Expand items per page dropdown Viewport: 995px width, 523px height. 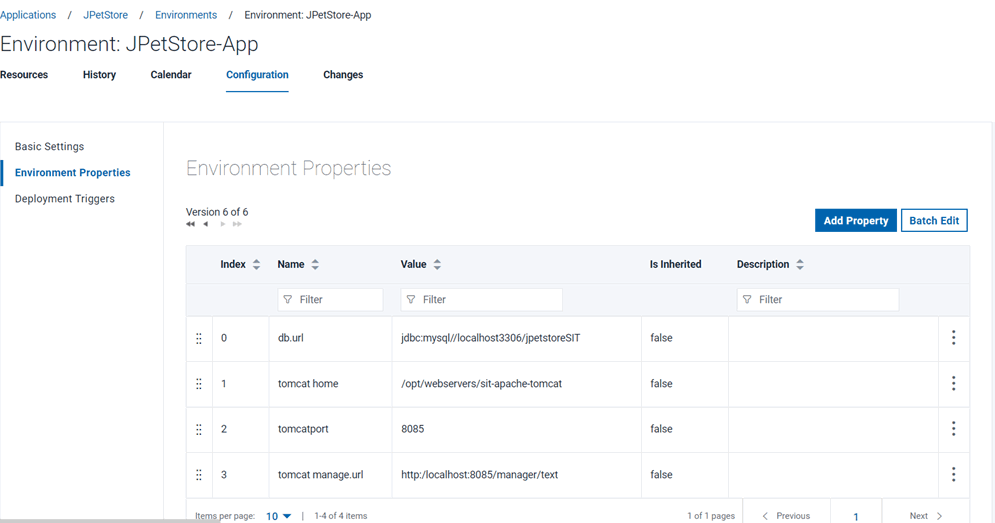tap(279, 516)
